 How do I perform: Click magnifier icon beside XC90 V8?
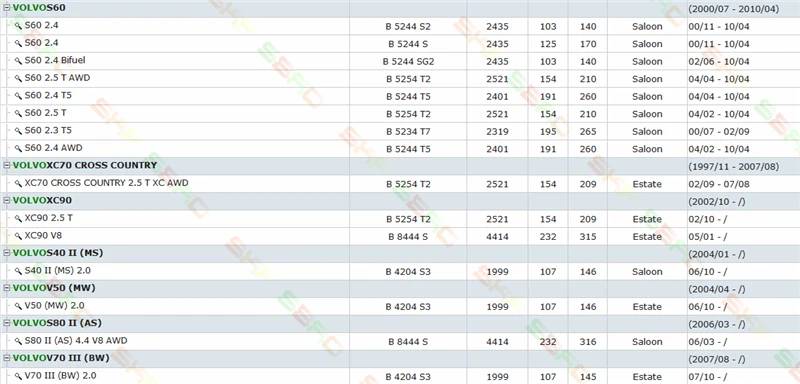(18, 236)
